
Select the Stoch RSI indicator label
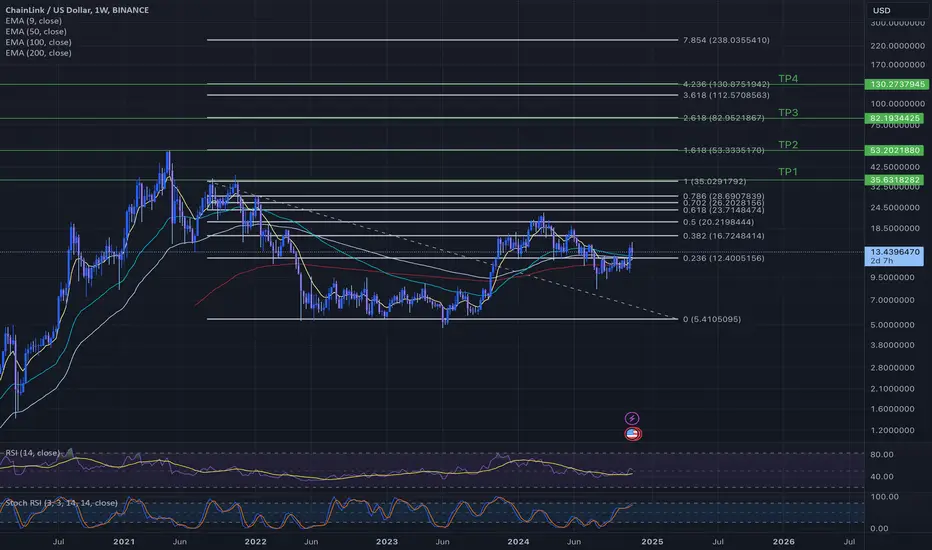click(x=61, y=503)
